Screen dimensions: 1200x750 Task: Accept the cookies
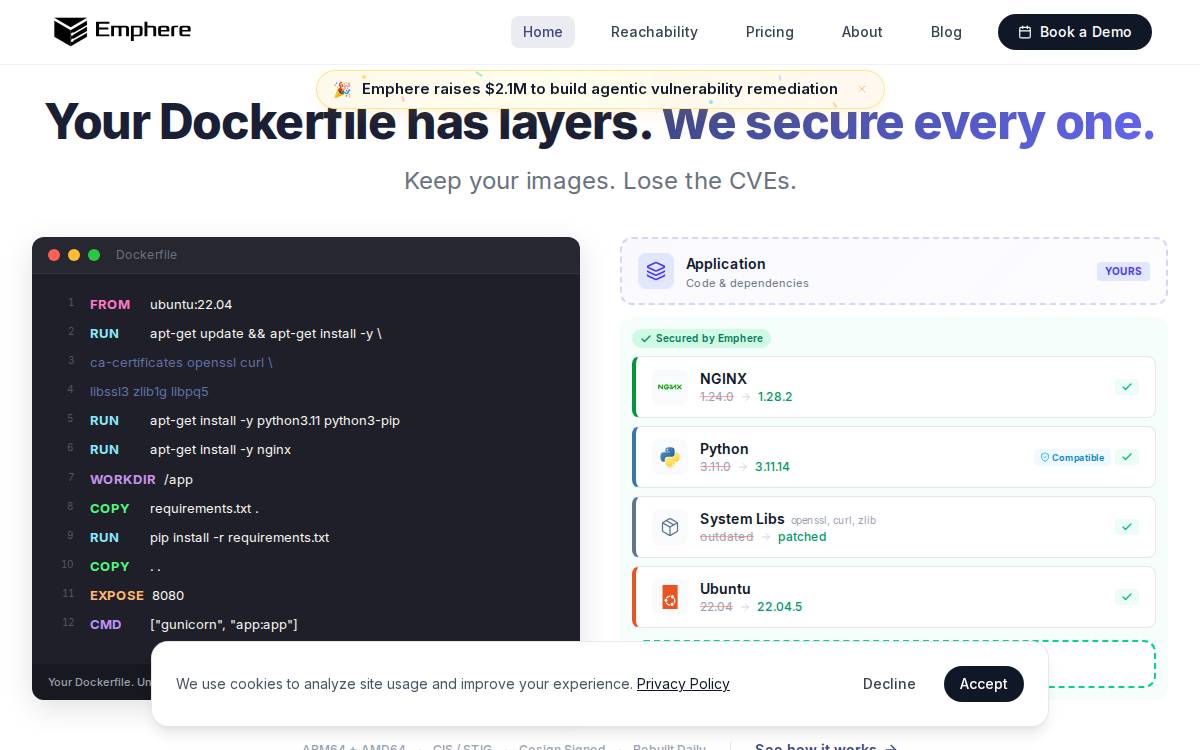coord(984,684)
